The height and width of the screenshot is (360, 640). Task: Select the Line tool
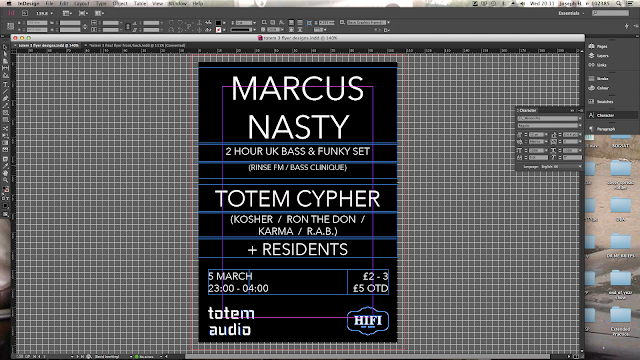tap(5, 91)
